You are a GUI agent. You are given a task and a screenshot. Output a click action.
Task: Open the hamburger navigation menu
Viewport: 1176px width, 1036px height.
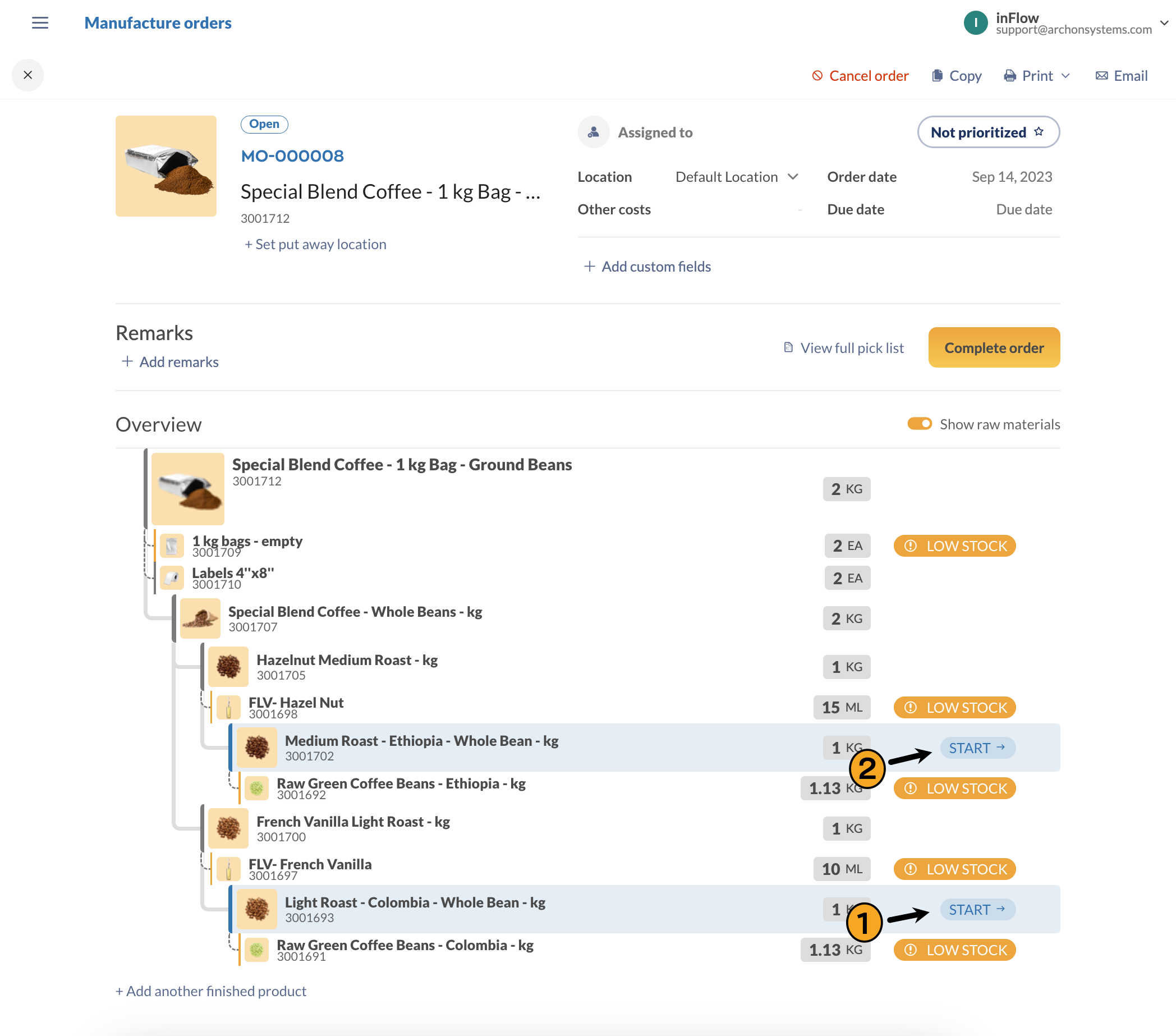pos(40,23)
